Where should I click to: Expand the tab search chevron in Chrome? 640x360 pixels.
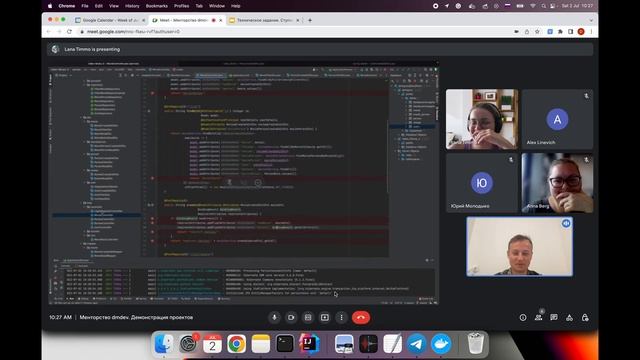click(591, 20)
